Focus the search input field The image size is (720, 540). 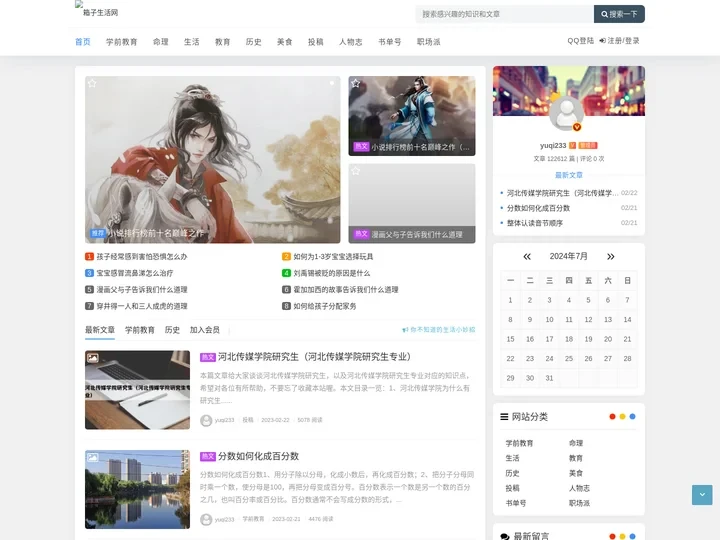point(505,14)
